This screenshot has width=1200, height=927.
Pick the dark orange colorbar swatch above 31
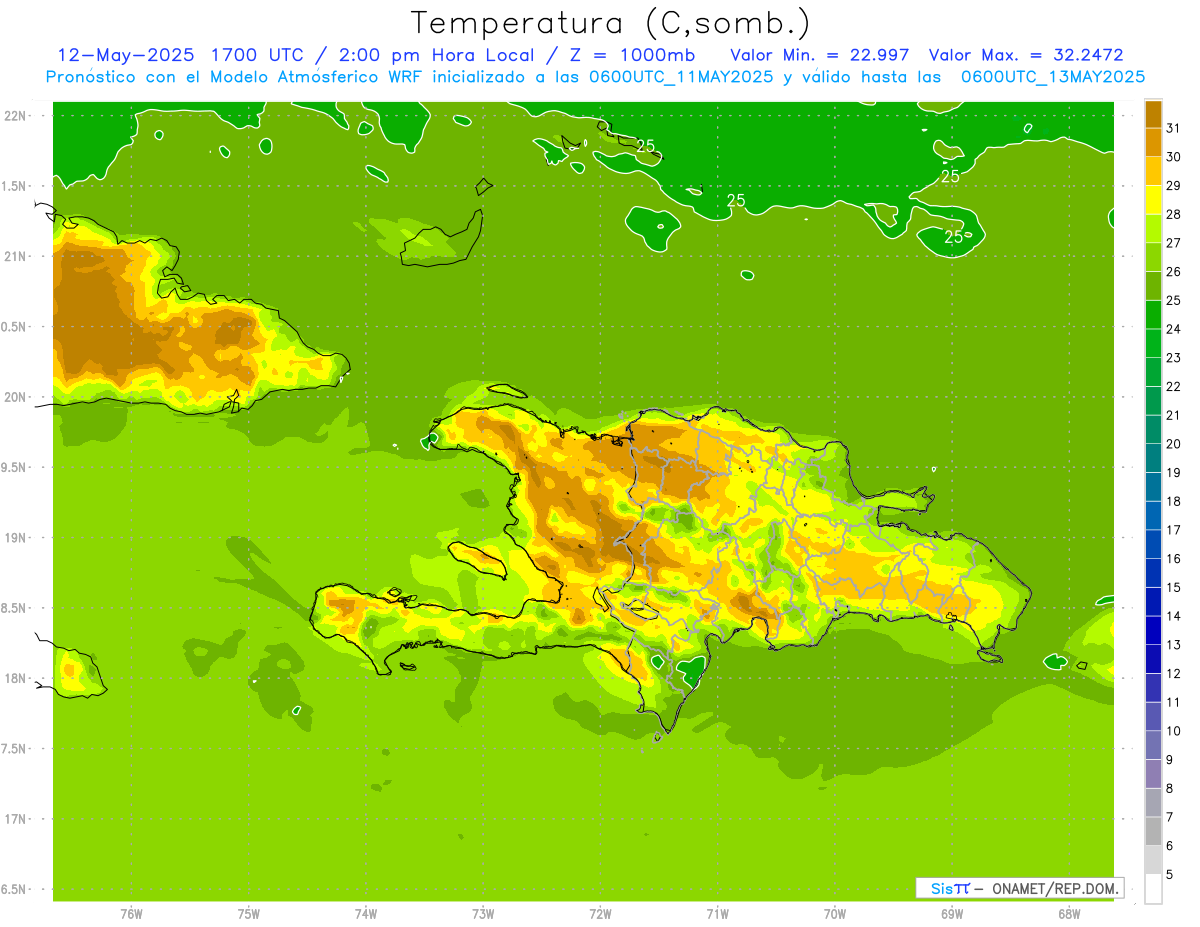pos(1153,114)
